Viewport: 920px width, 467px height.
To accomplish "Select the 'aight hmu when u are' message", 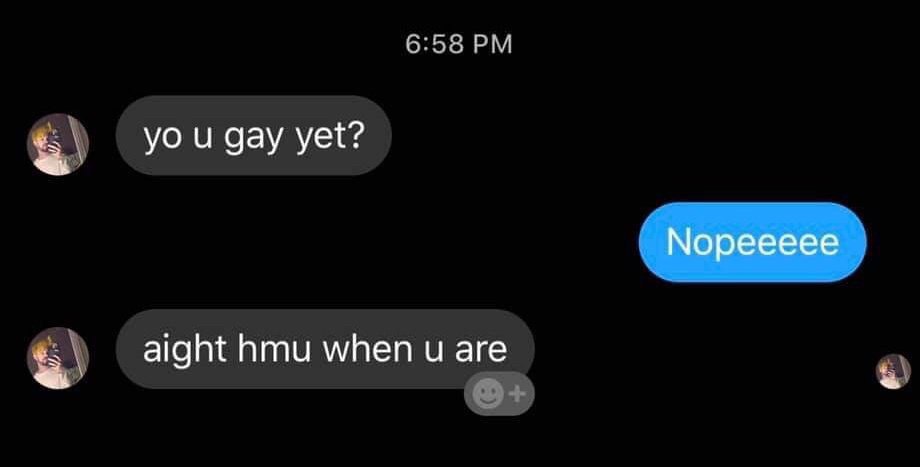I will click(325, 349).
